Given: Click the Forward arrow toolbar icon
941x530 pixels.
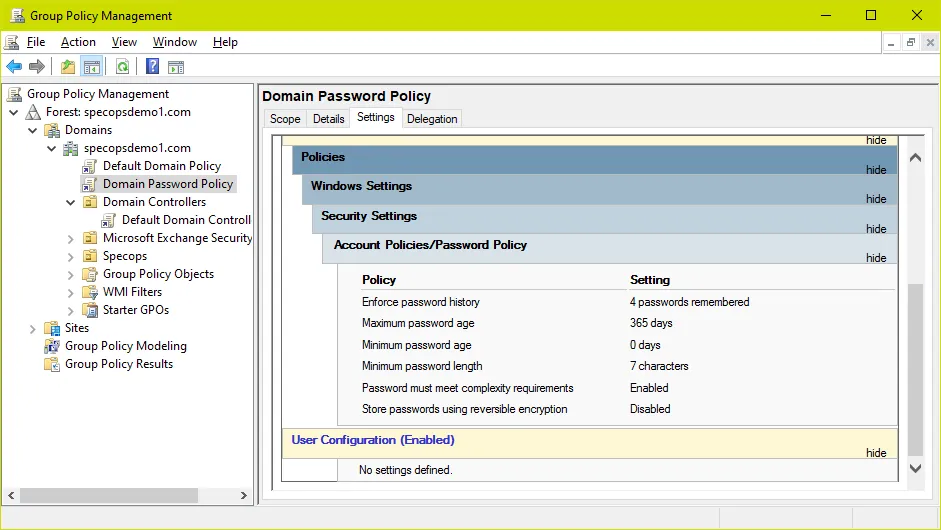Looking at the screenshot, I should (37, 67).
